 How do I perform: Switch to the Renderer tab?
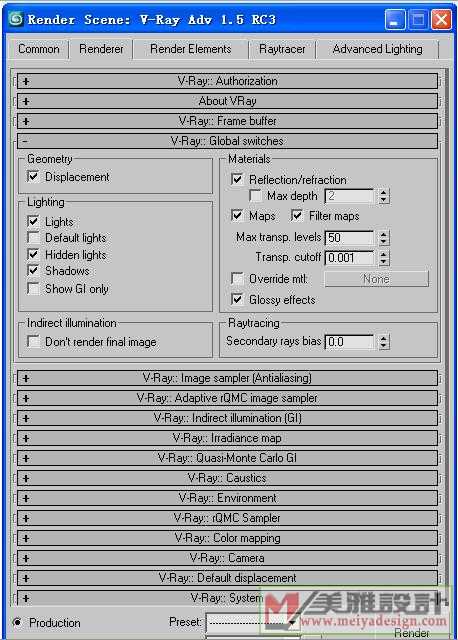[101, 49]
